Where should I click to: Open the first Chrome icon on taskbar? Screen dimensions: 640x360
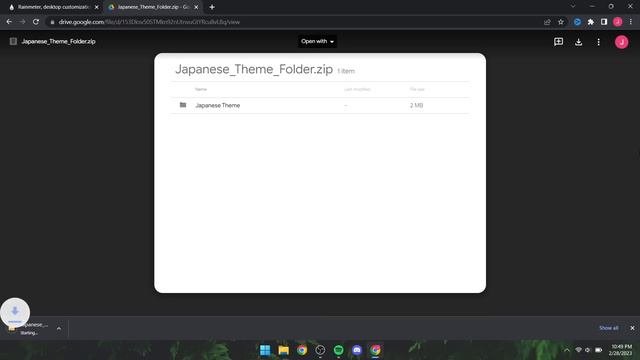(302, 350)
